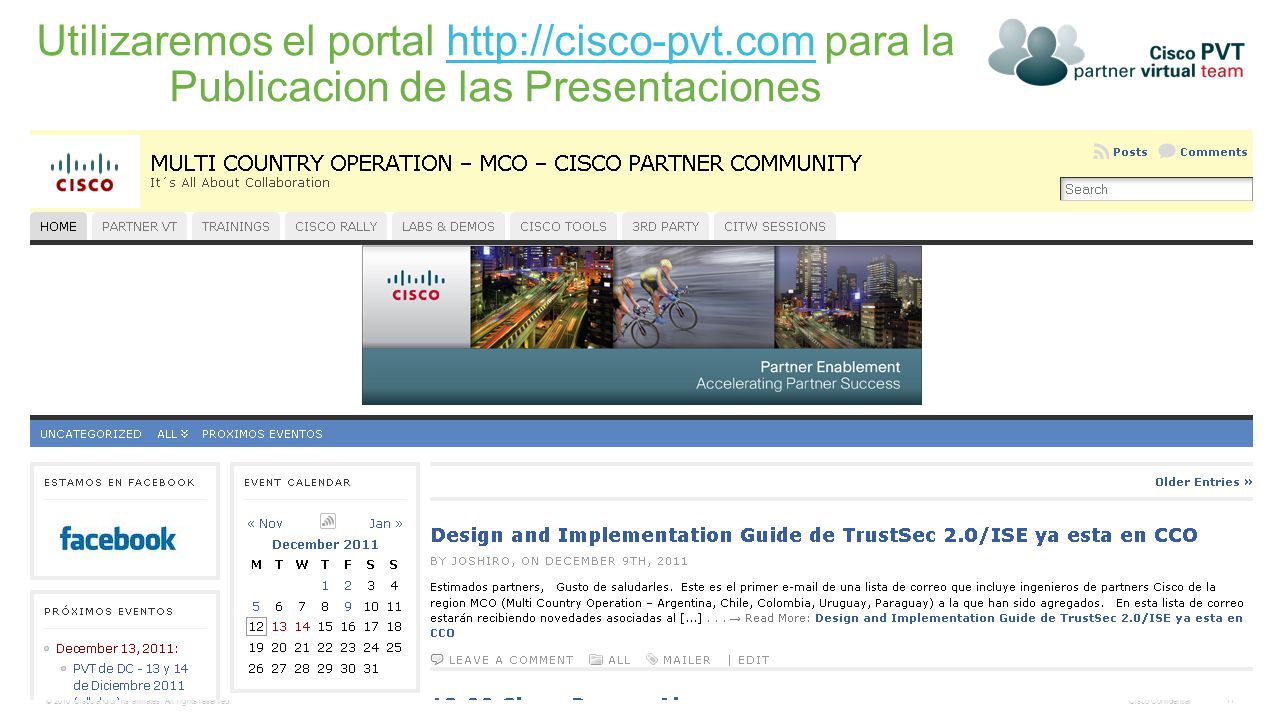Image resolution: width=1279 pixels, height=720 pixels.
Task: Click the tag icon beside MAILER
Action: pos(652,660)
